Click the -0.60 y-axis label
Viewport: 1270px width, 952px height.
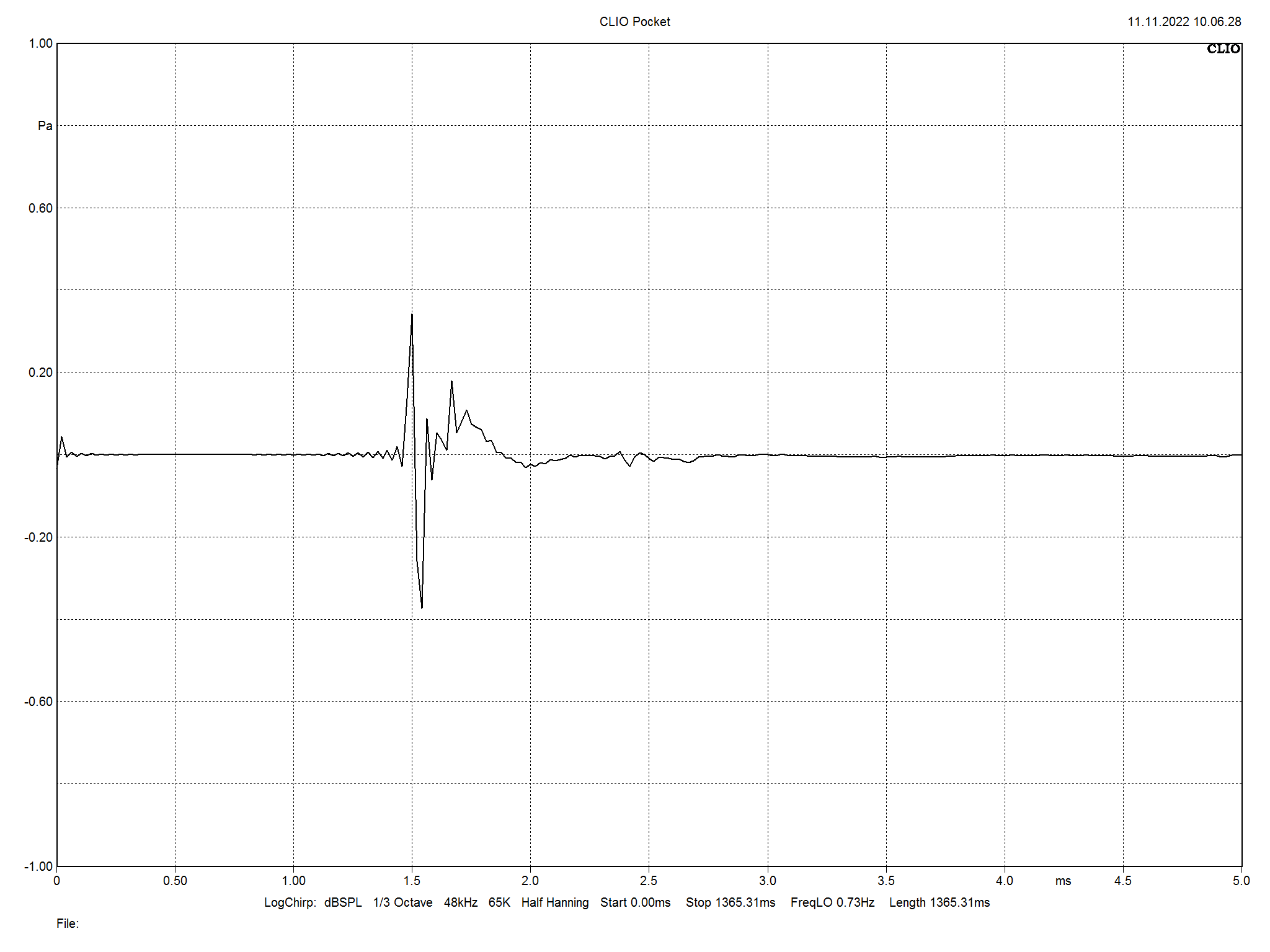click(x=38, y=702)
